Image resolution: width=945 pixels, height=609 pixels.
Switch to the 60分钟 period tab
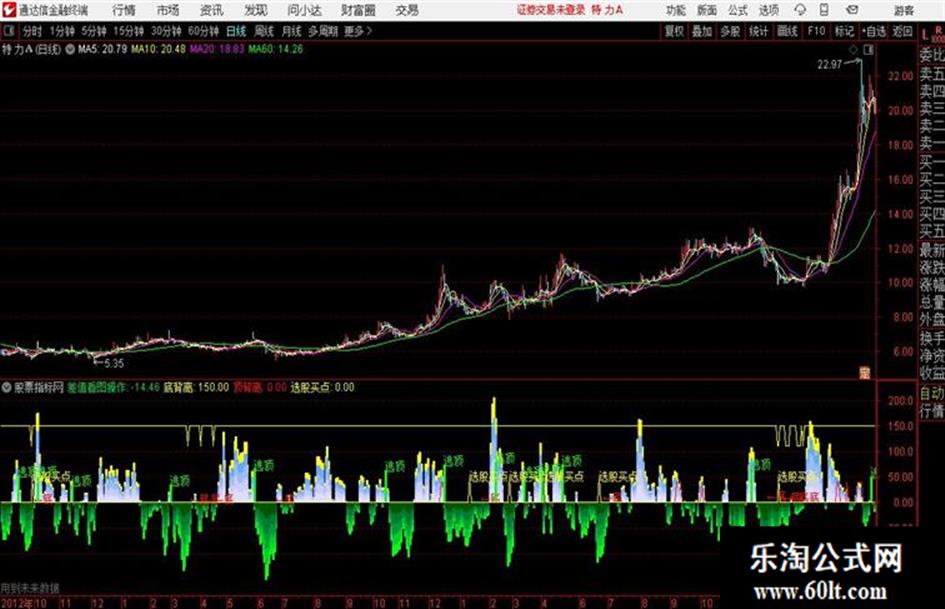[203, 31]
